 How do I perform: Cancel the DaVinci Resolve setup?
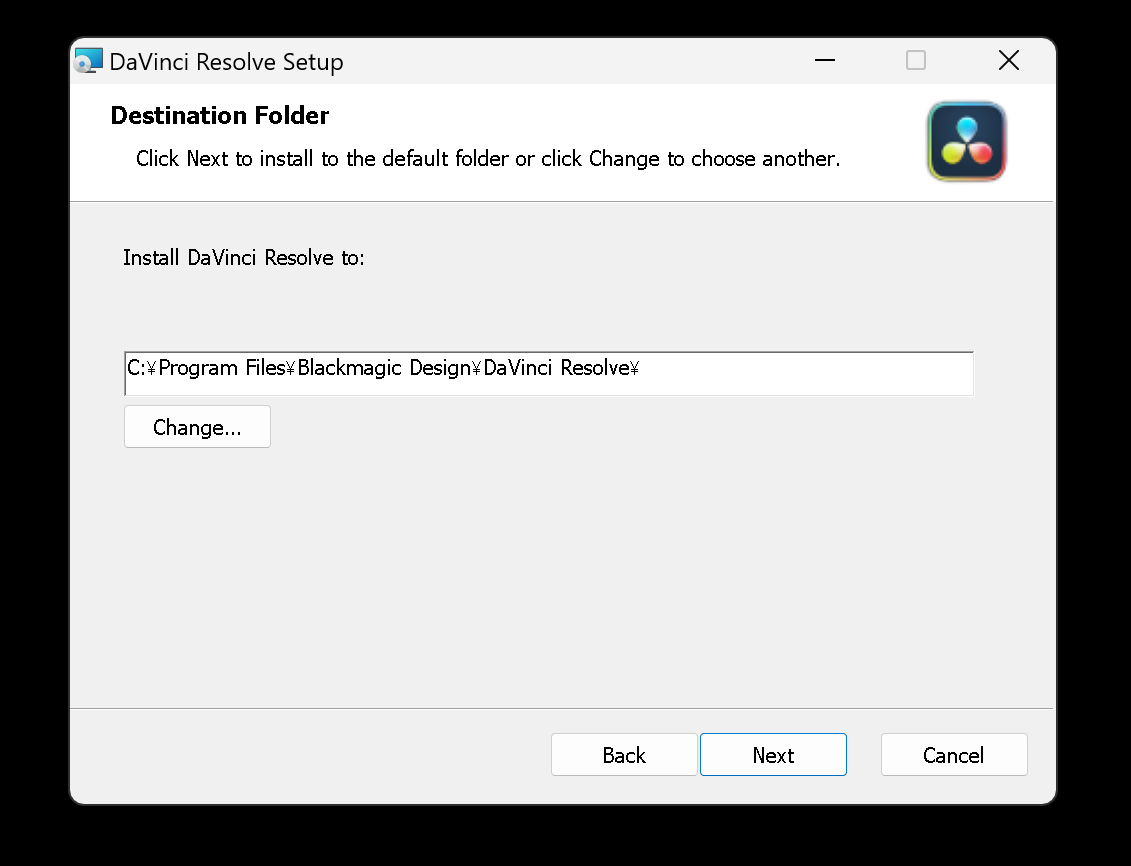point(954,754)
